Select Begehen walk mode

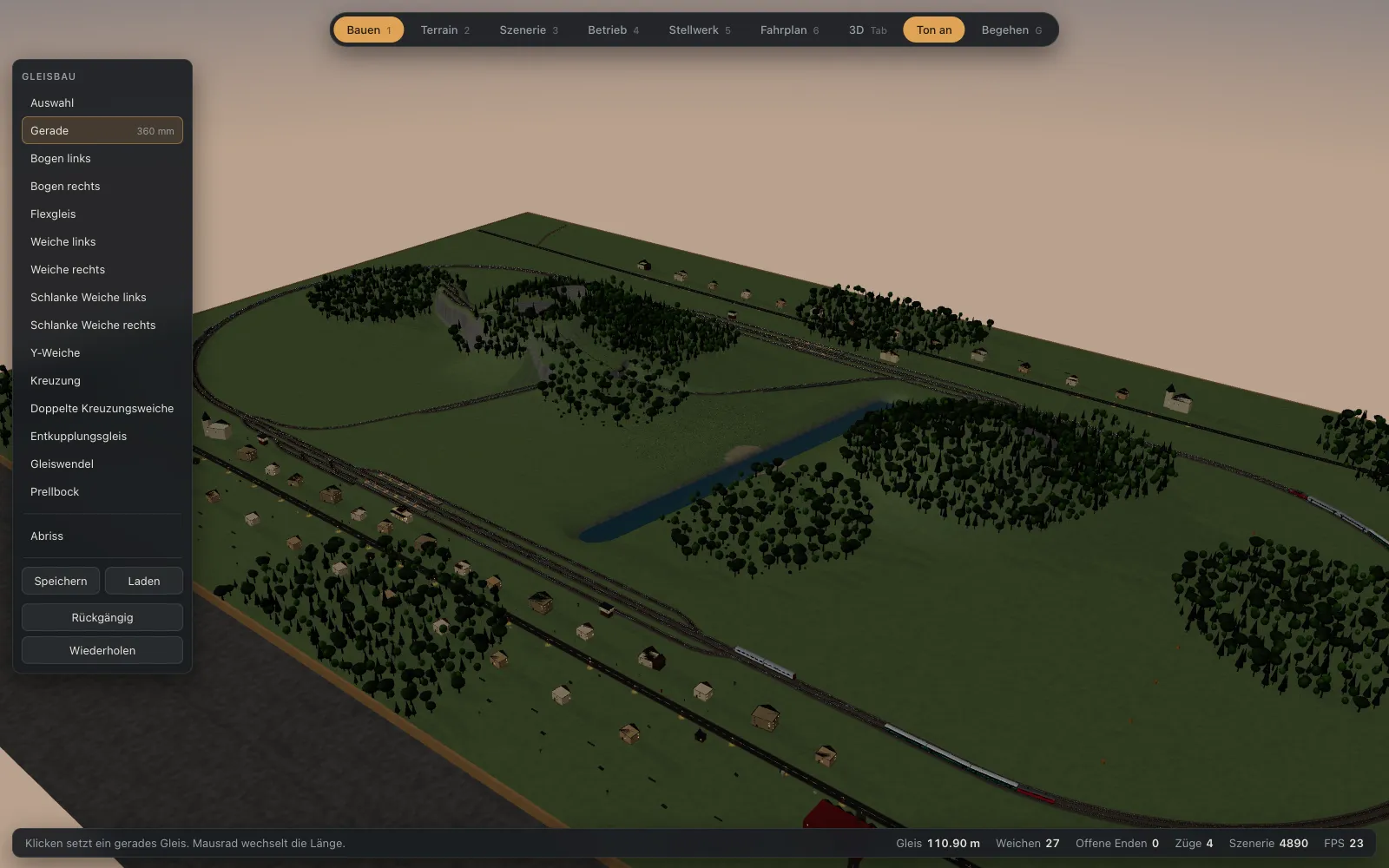[x=1011, y=30]
